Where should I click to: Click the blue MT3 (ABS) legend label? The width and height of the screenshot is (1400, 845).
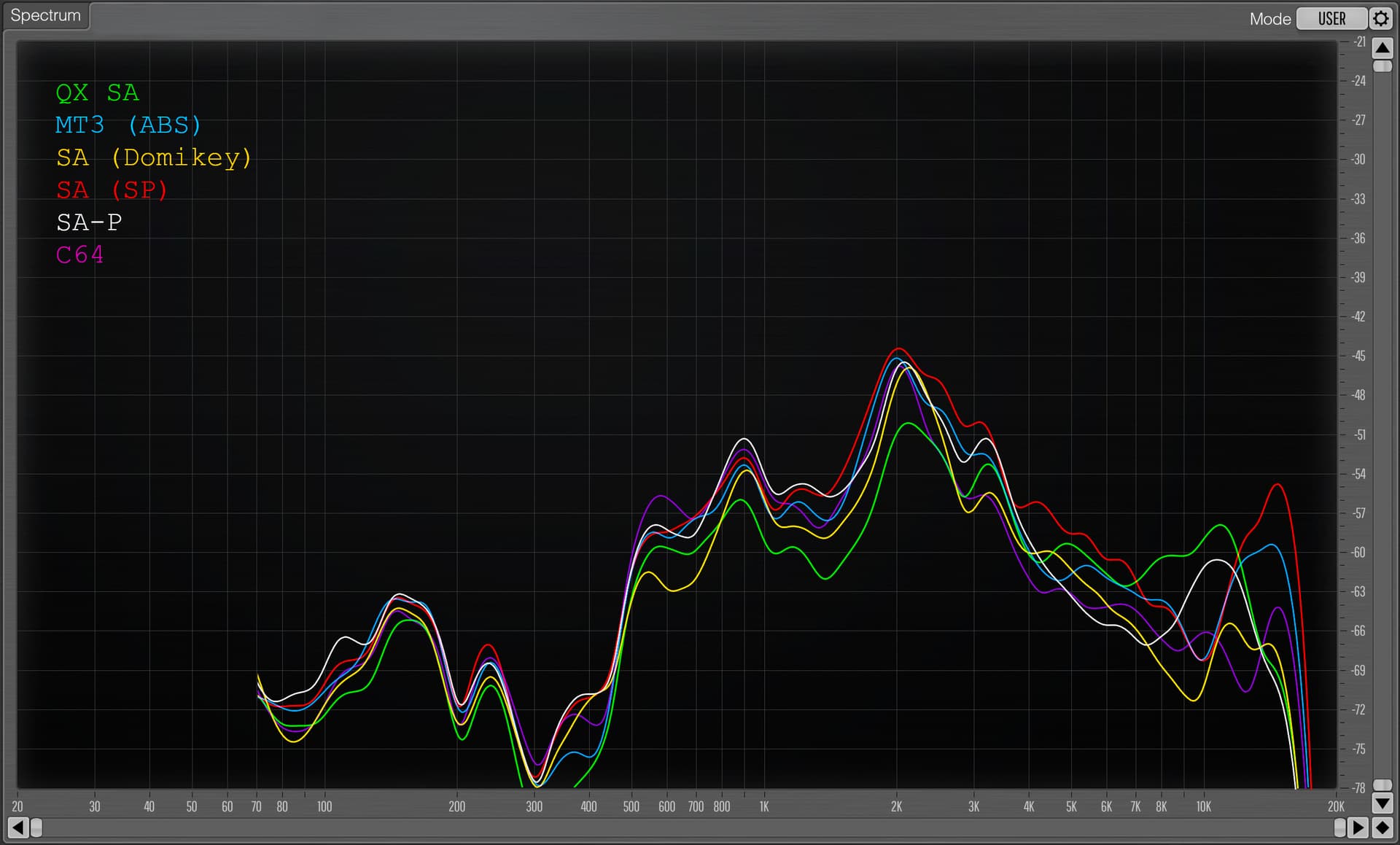pyautogui.click(x=128, y=125)
